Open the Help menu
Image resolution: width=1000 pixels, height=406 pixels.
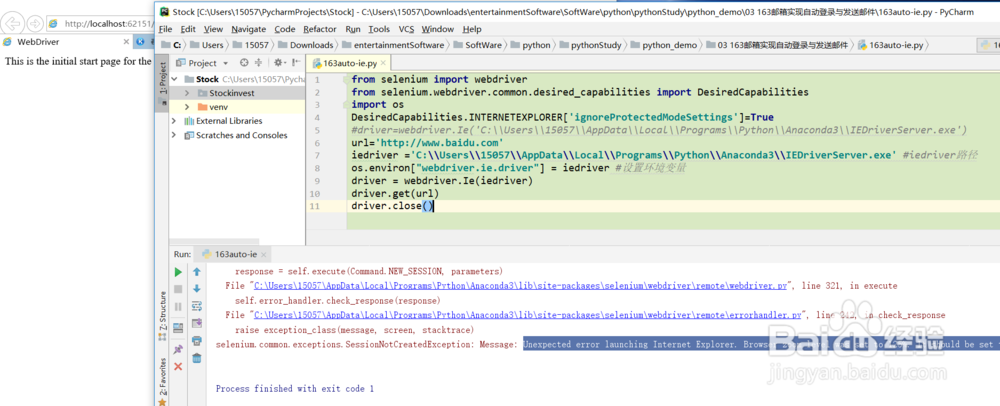tap(472, 29)
